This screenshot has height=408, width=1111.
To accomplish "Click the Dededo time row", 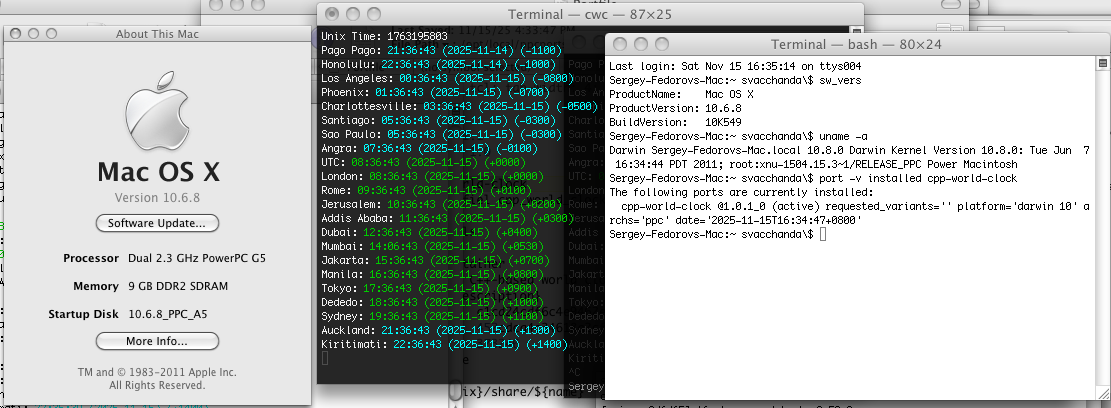I will [432, 302].
